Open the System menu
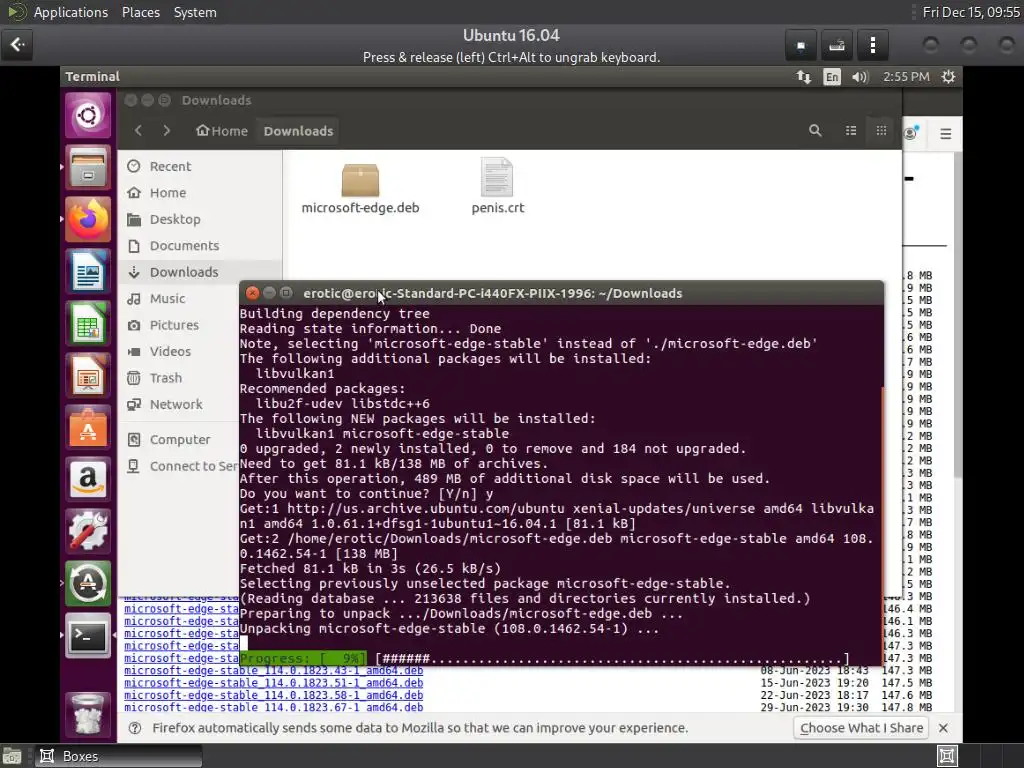The image size is (1024, 768). point(195,12)
